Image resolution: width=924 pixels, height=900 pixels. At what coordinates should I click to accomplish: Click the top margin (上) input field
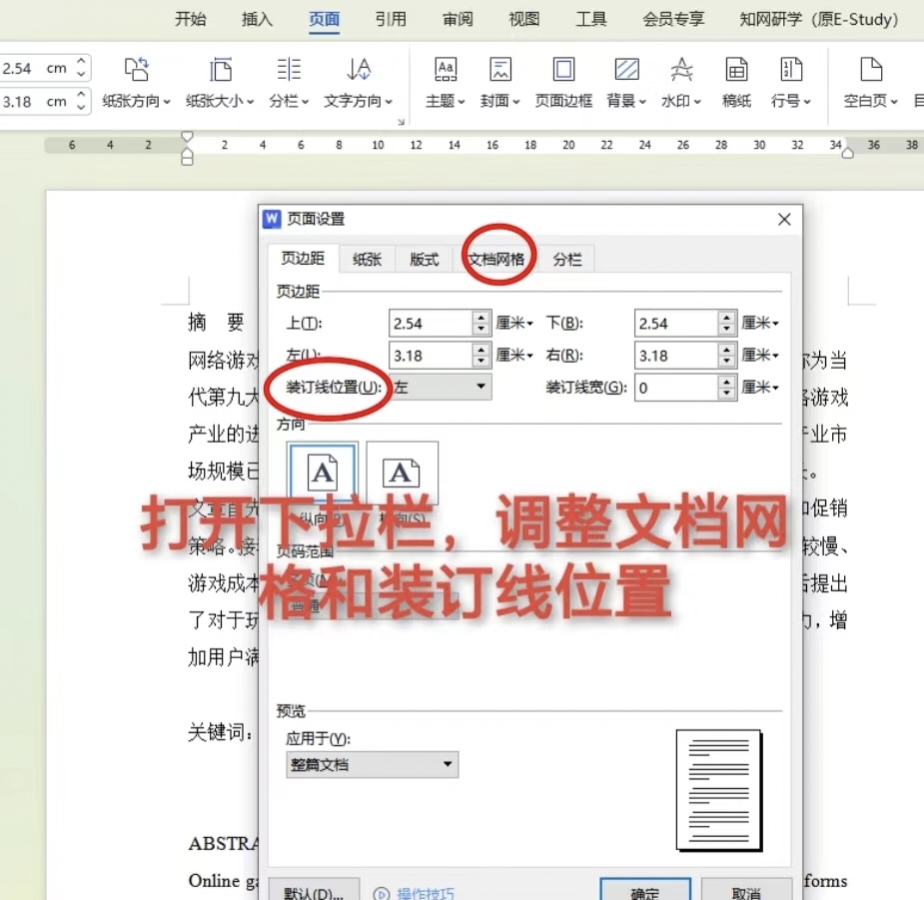[x=430, y=324]
